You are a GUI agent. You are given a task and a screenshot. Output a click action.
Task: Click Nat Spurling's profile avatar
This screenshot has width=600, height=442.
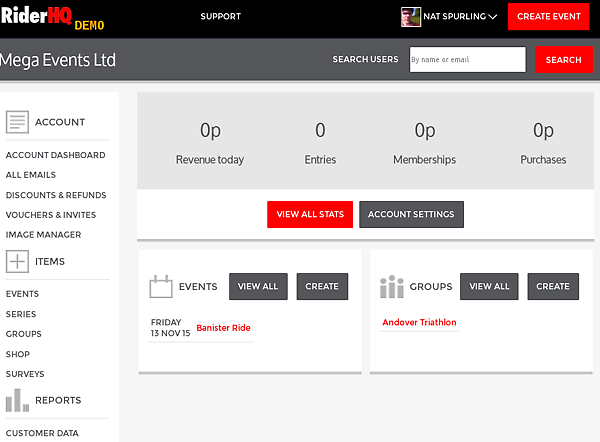[411, 17]
